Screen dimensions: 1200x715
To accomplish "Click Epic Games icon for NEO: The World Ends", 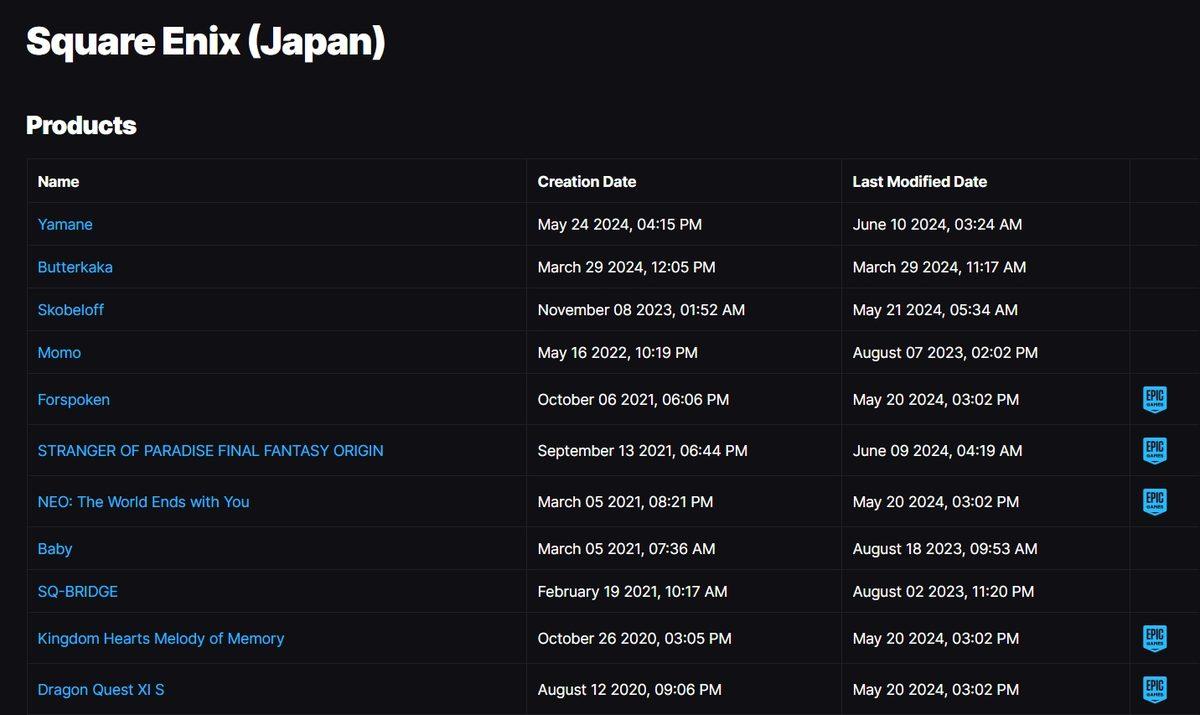I will 1155,501.
